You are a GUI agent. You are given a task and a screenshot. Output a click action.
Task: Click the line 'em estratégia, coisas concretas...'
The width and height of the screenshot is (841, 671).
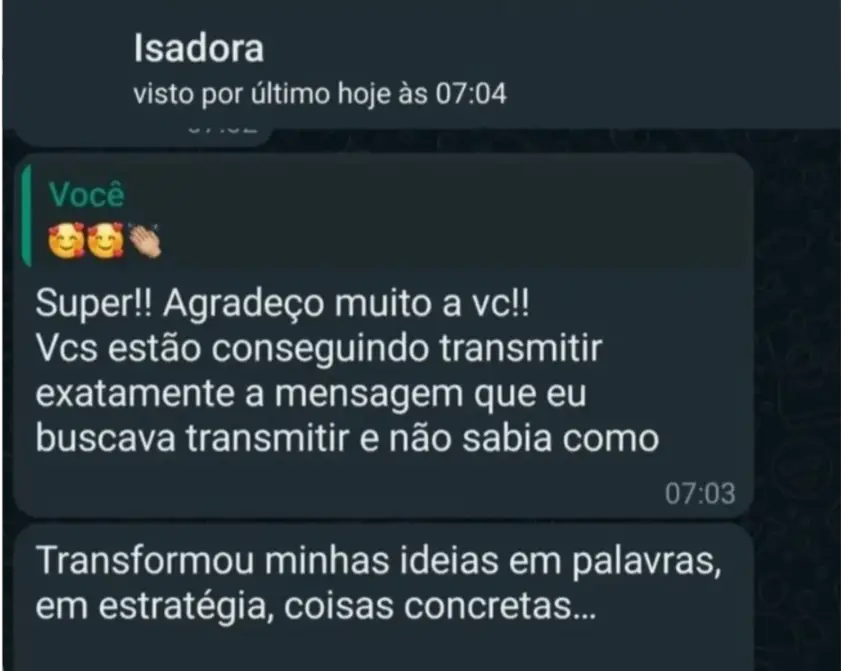click(x=316, y=607)
